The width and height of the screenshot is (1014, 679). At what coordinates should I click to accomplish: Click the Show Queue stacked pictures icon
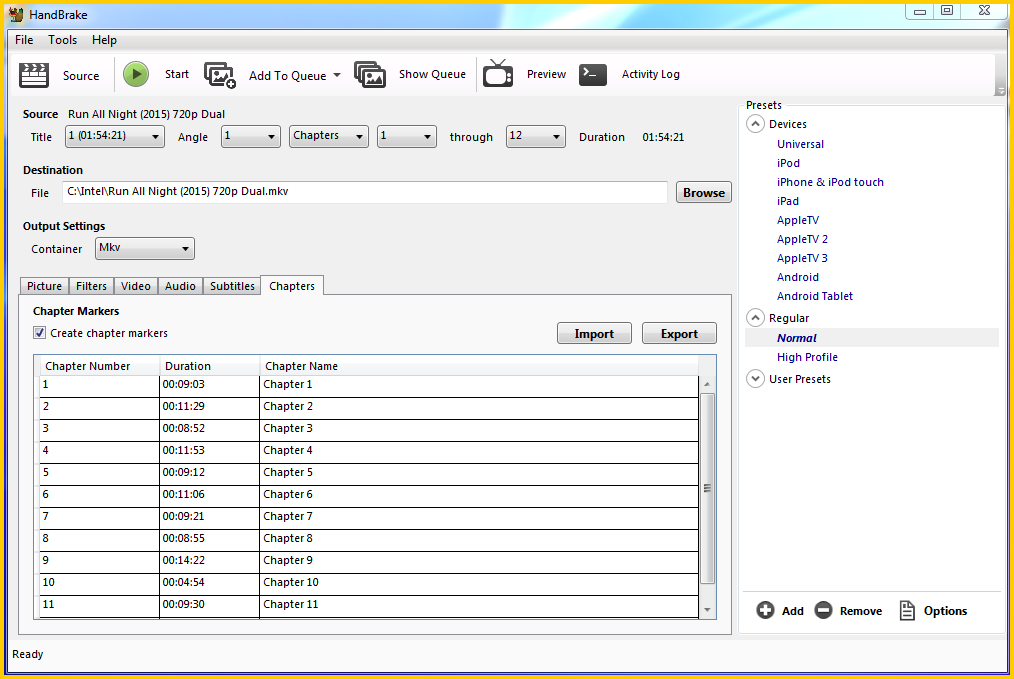click(x=370, y=74)
